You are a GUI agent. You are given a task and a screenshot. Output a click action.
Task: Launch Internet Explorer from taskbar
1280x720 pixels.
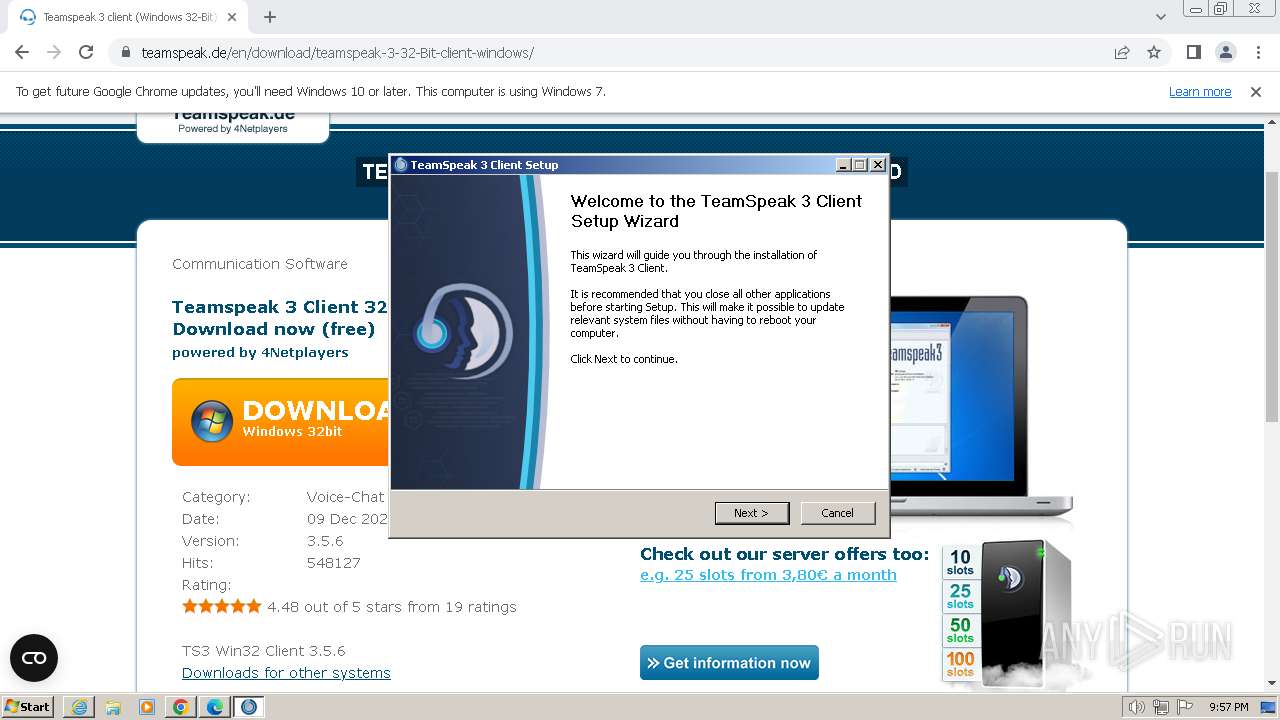tap(79, 707)
